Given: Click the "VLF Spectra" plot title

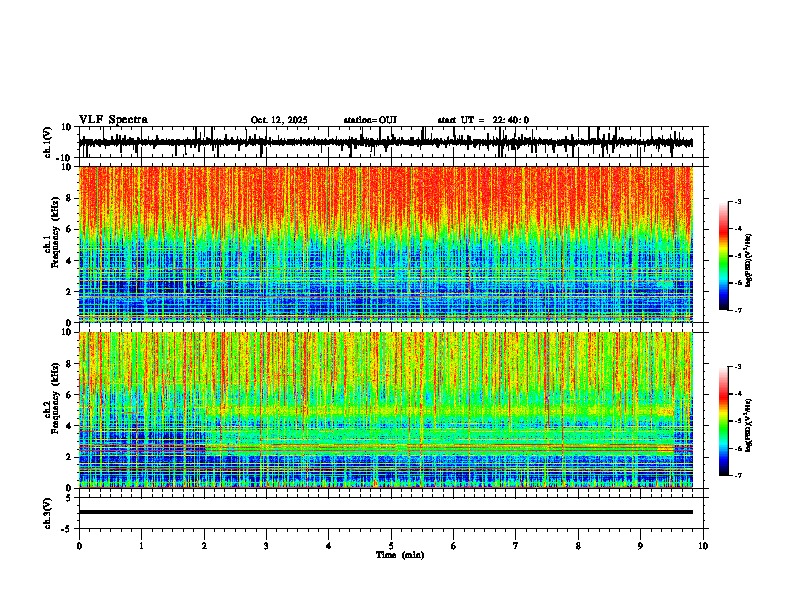Looking at the screenshot, I should click(x=113, y=120).
